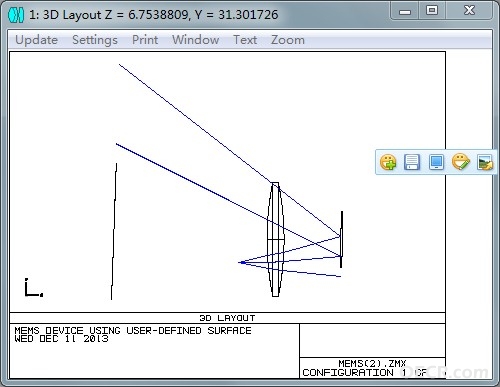This screenshot has width=500, height=387.
Task: Click the landscape picture share icon
Action: coord(484,162)
